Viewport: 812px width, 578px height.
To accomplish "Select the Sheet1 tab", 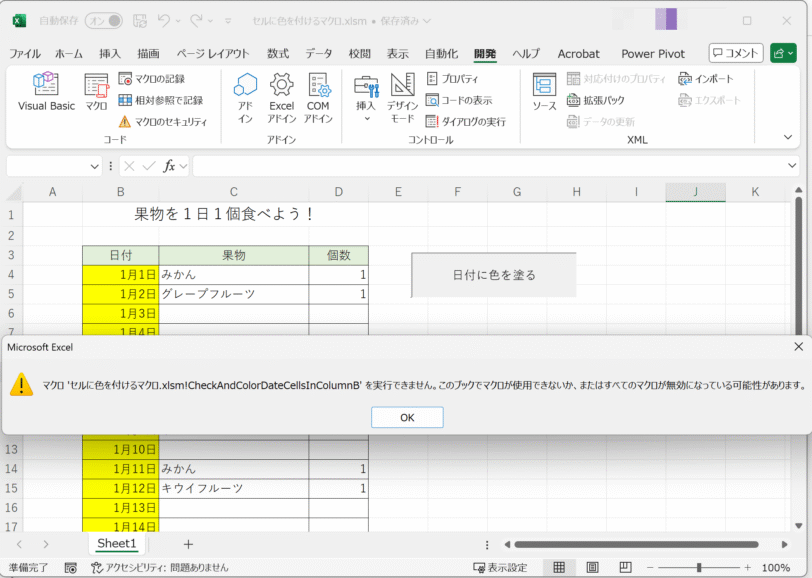I will 117,543.
